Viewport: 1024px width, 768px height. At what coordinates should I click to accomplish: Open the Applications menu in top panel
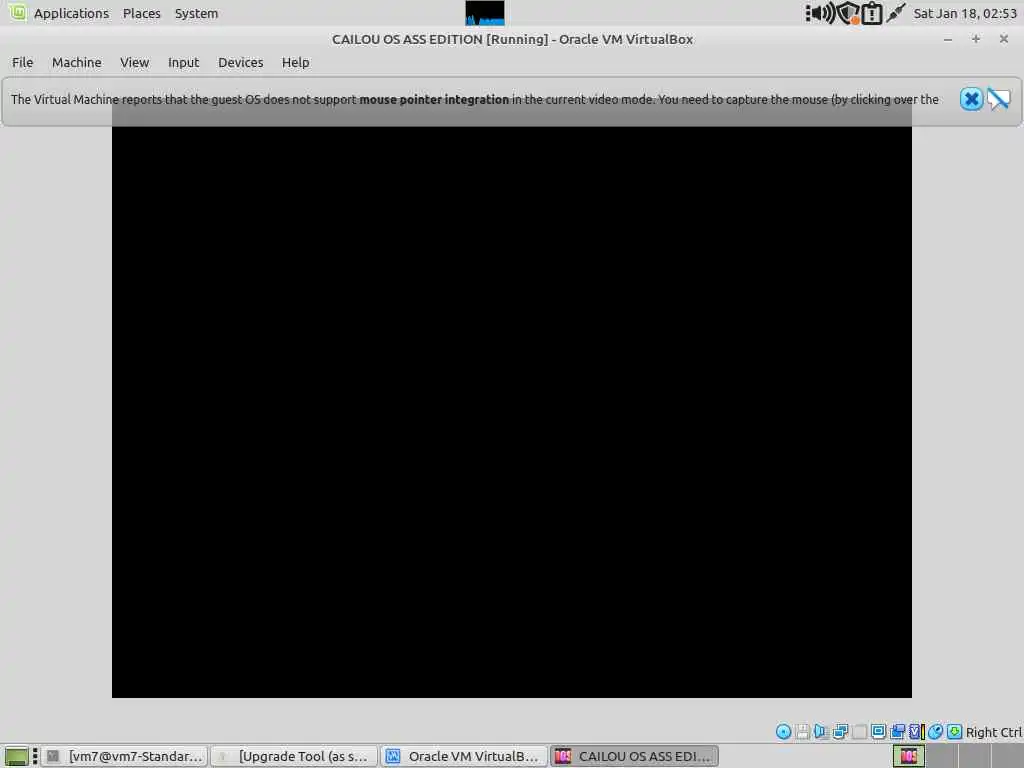coord(71,13)
